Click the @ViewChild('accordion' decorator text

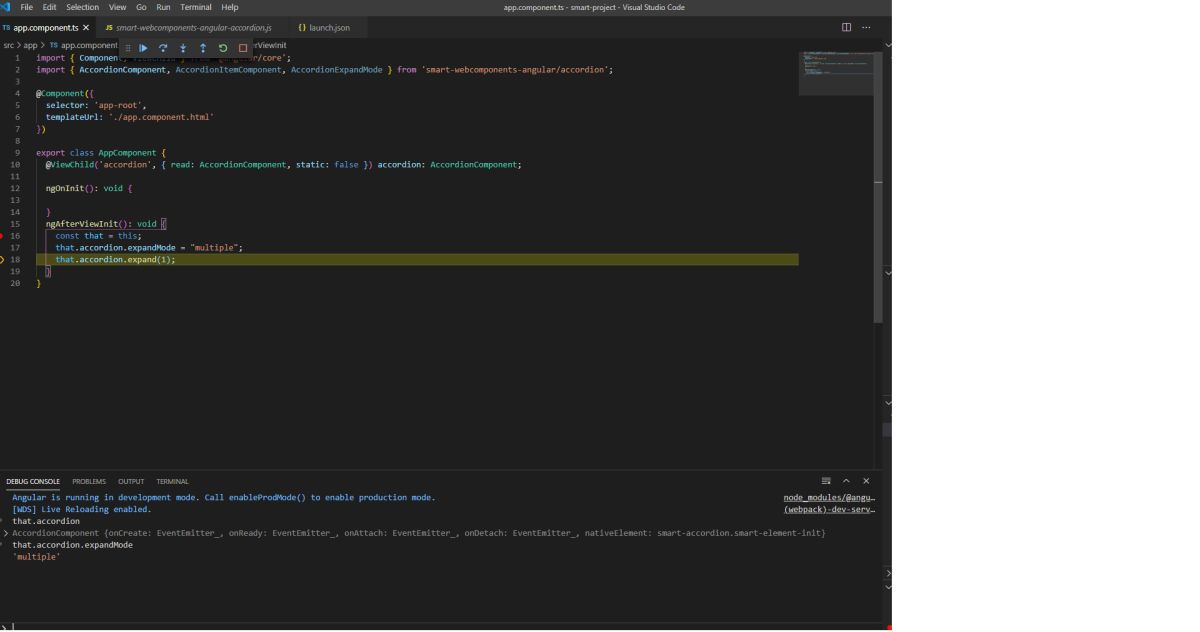pos(99,165)
